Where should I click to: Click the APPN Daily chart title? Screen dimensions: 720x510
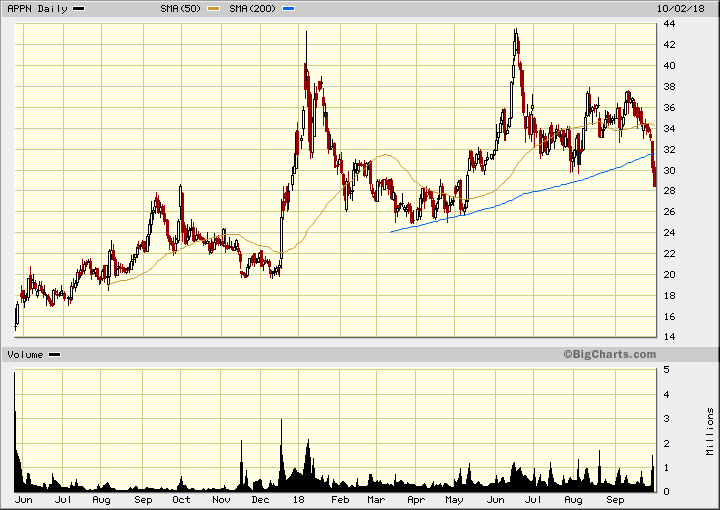(x=37, y=9)
